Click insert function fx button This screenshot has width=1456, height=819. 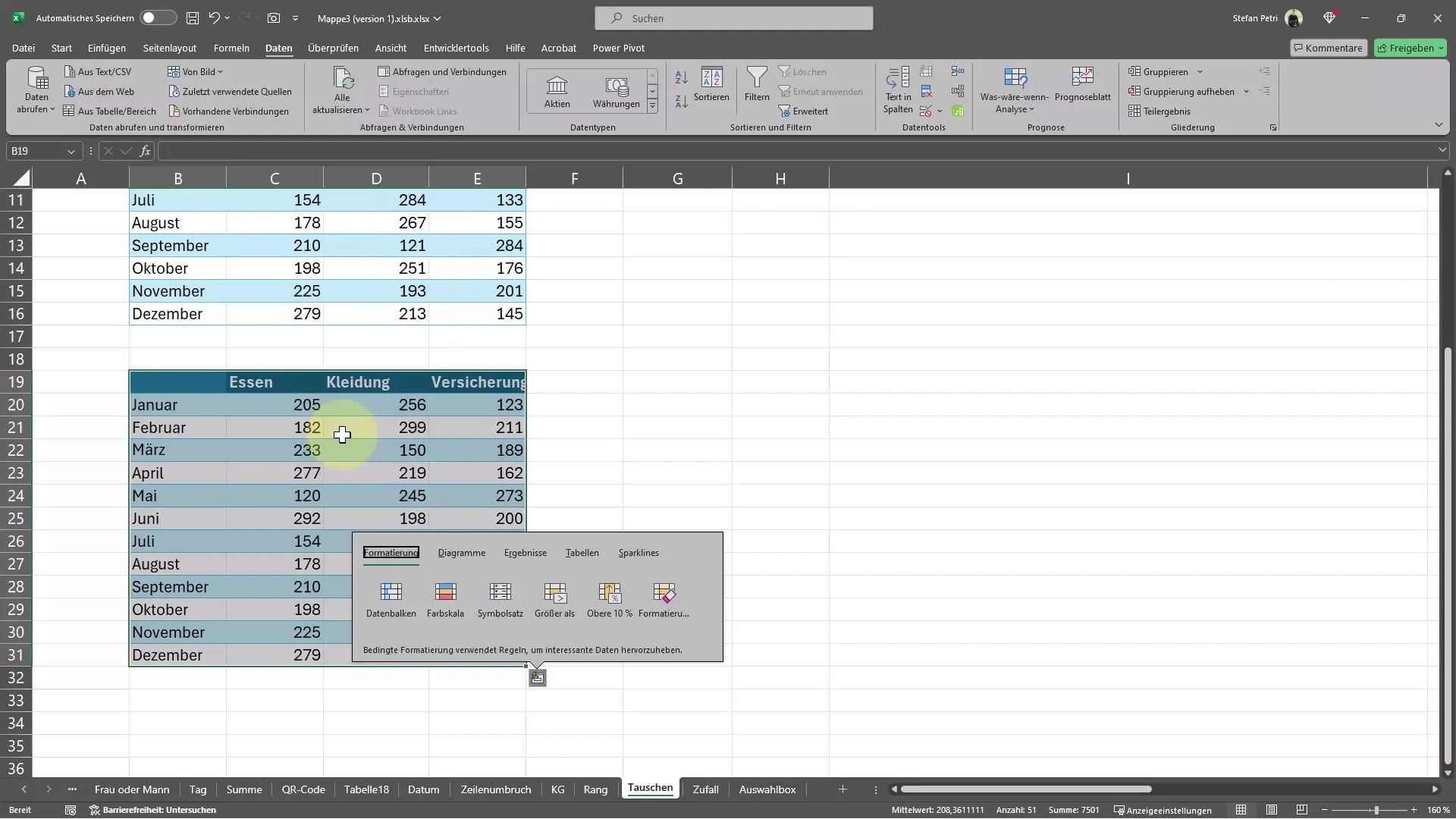[x=146, y=151]
